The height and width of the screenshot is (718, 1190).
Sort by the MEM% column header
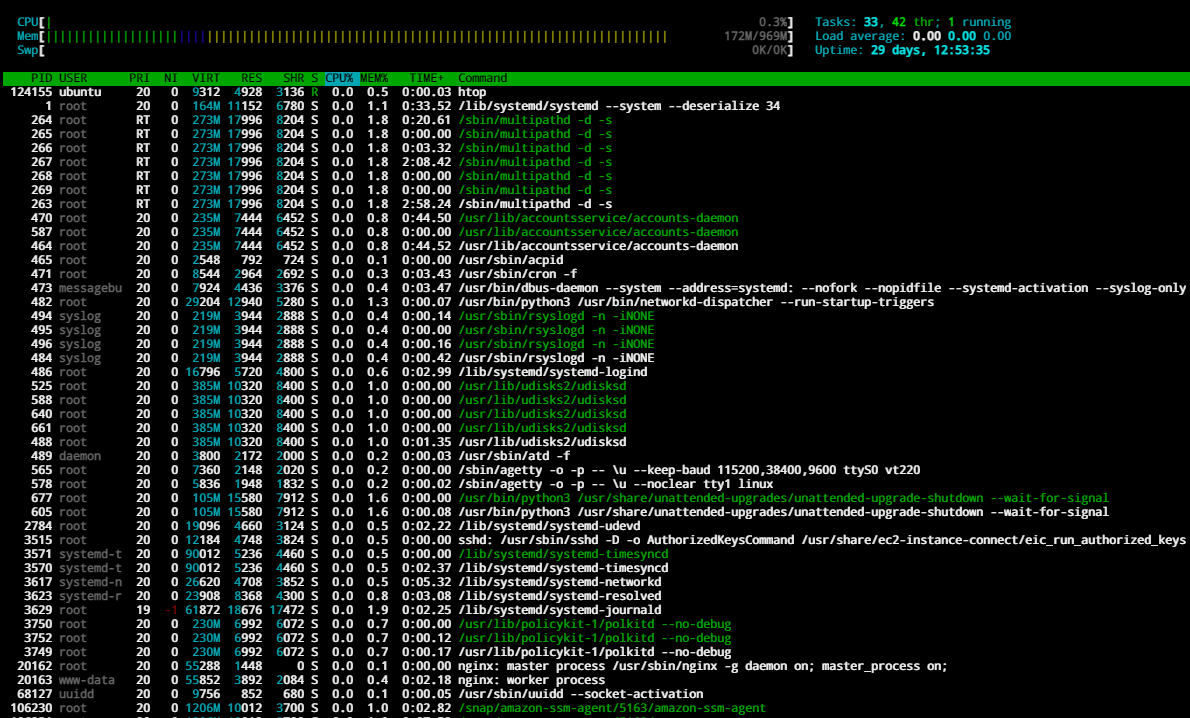coord(374,78)
